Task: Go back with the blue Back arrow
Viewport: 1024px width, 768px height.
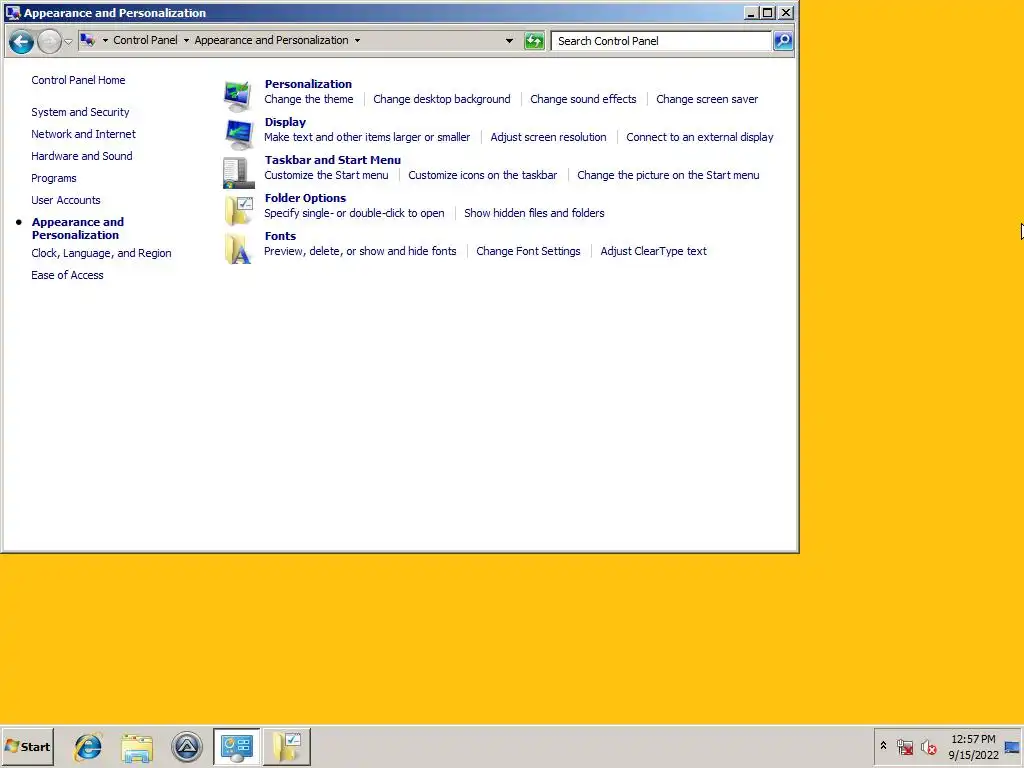Action: [x=21, y=42]
